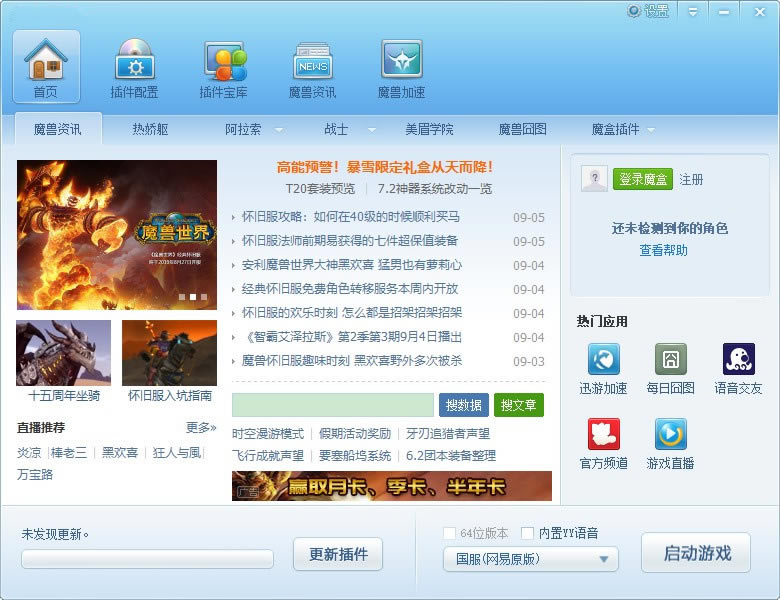
Task: Switch to the 热娇躯 tab
Action: point(150,129)
